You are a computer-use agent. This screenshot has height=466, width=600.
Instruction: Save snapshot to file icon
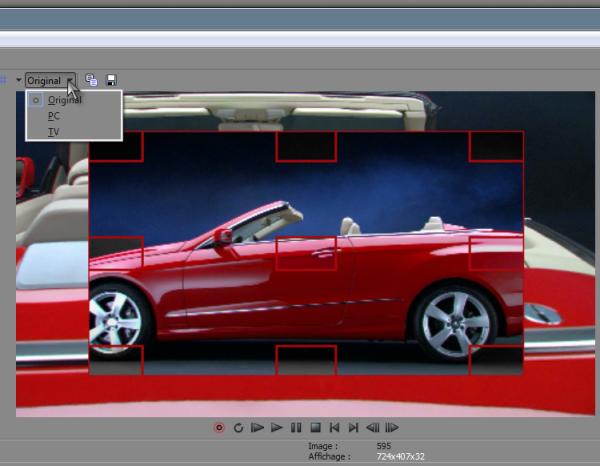[111, 80]
